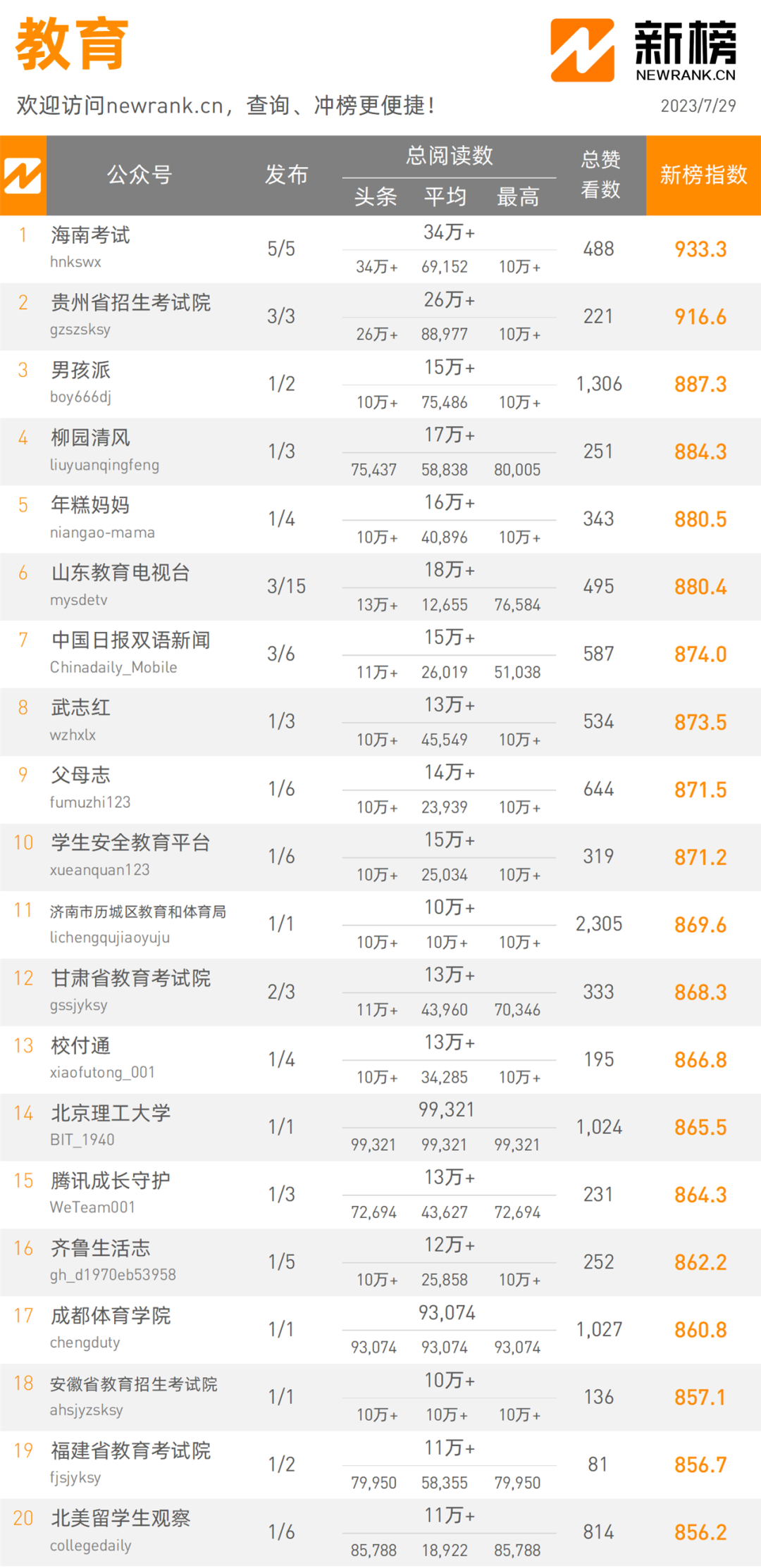Open 中国日报双语新闻 account entry
This screenshot has height=1568, width=761.
(x=130, y=640)
